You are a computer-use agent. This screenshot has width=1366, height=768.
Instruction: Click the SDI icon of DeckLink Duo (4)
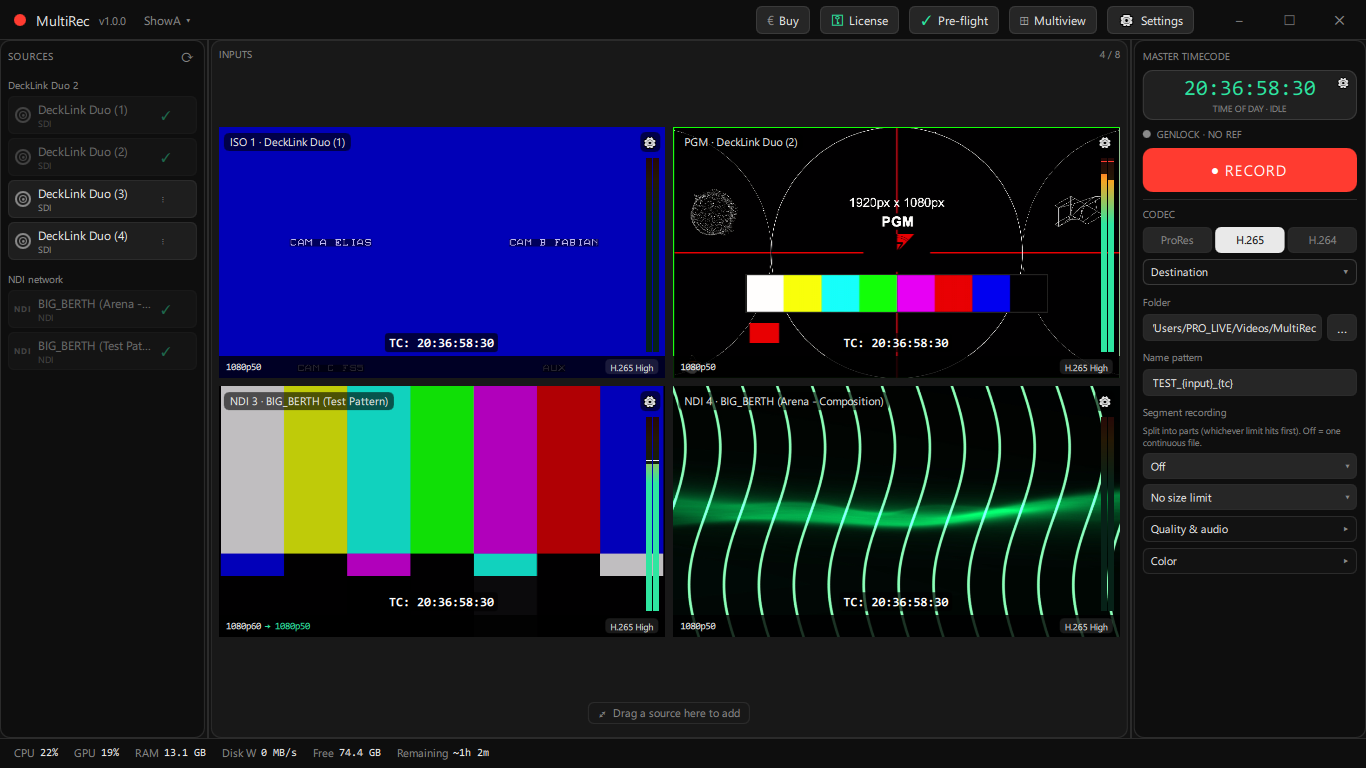pyautogui.click(x=22, y=241)
